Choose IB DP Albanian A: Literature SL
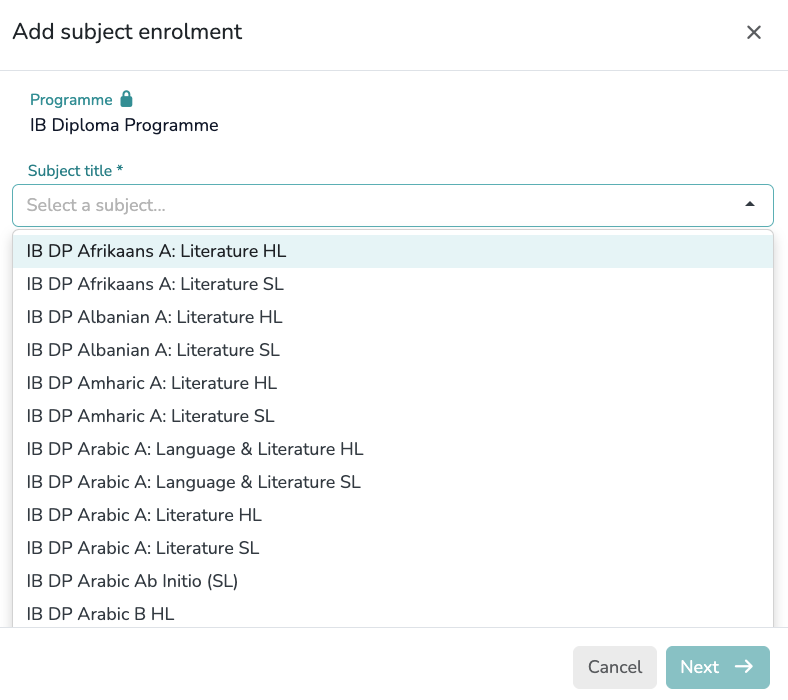The height and width of the screenshot is (700, 788). 153,350
